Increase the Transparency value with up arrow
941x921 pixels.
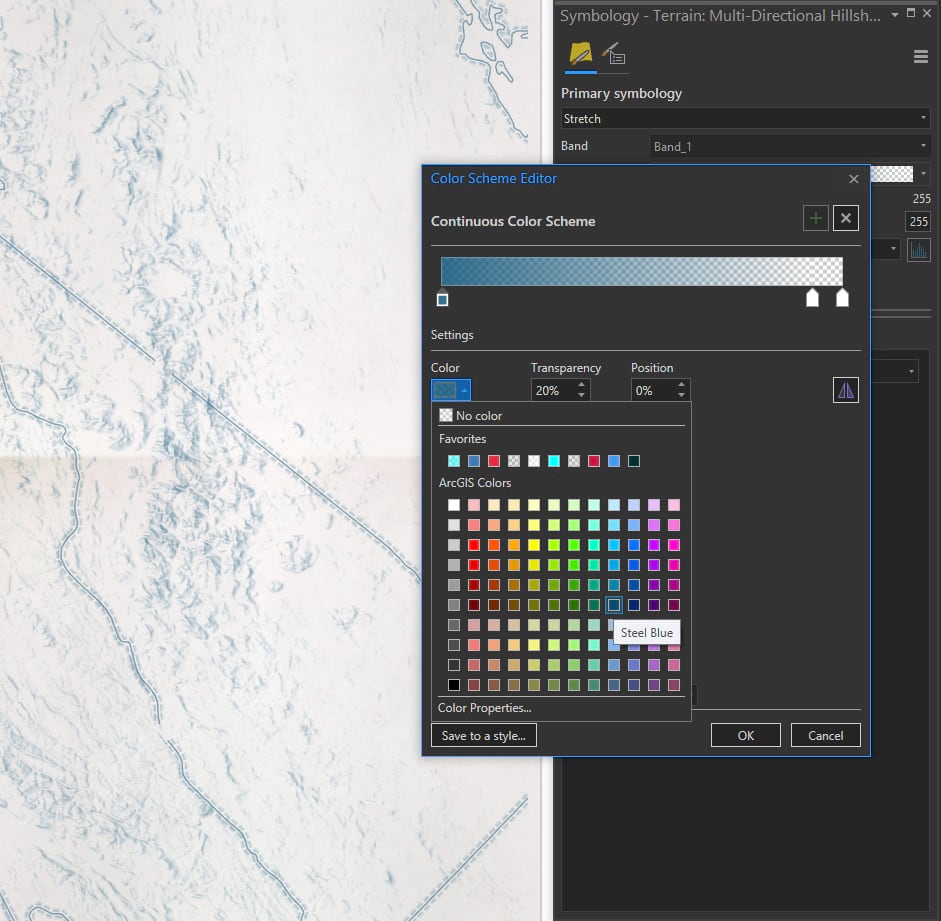pos(581,385)
